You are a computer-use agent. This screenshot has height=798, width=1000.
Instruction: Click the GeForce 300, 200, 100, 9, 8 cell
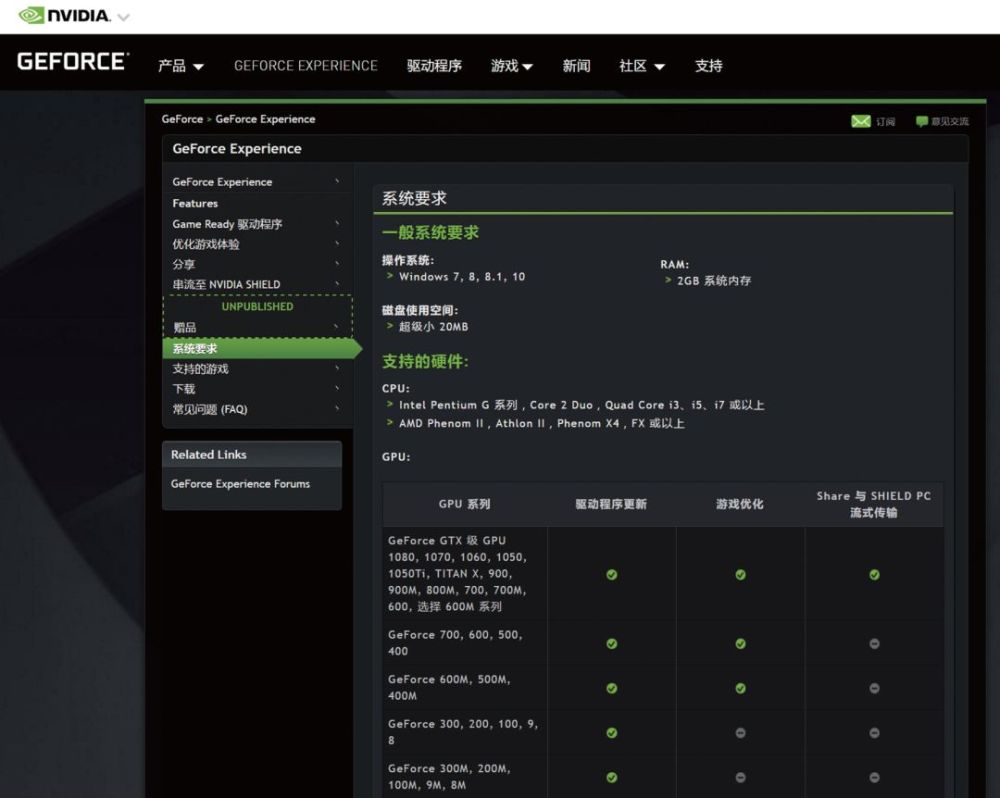463,732
